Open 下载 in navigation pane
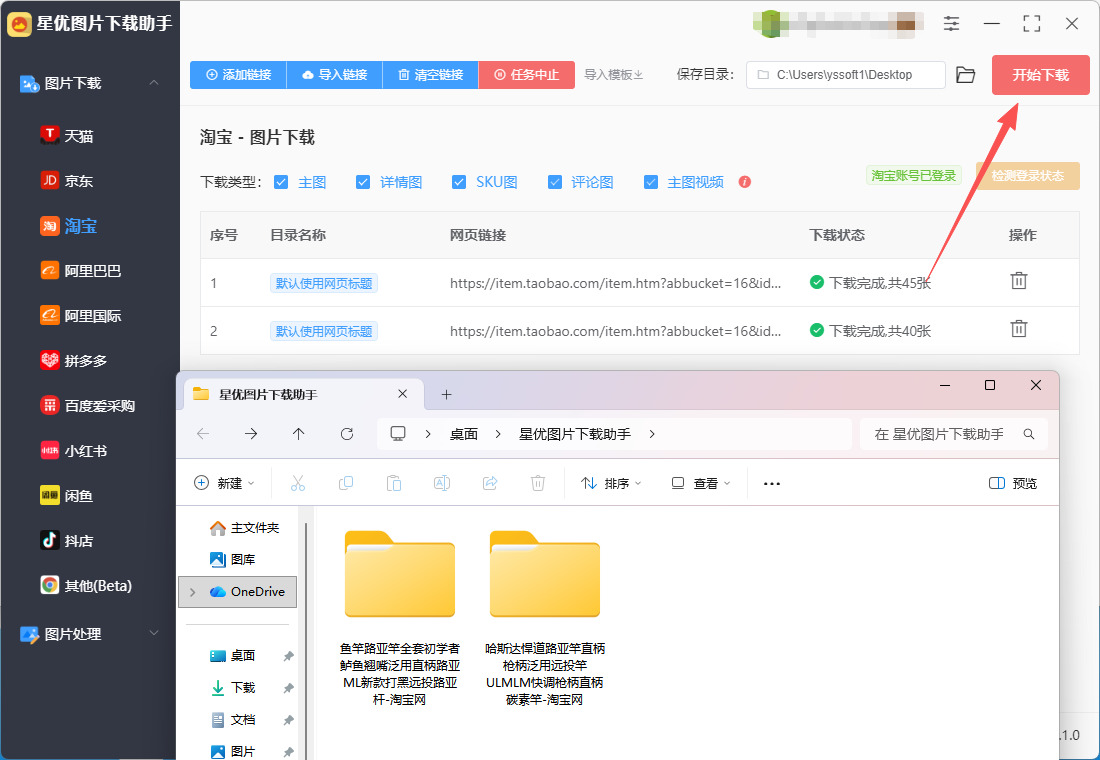The image size is (1100, 760). [233, 688]
